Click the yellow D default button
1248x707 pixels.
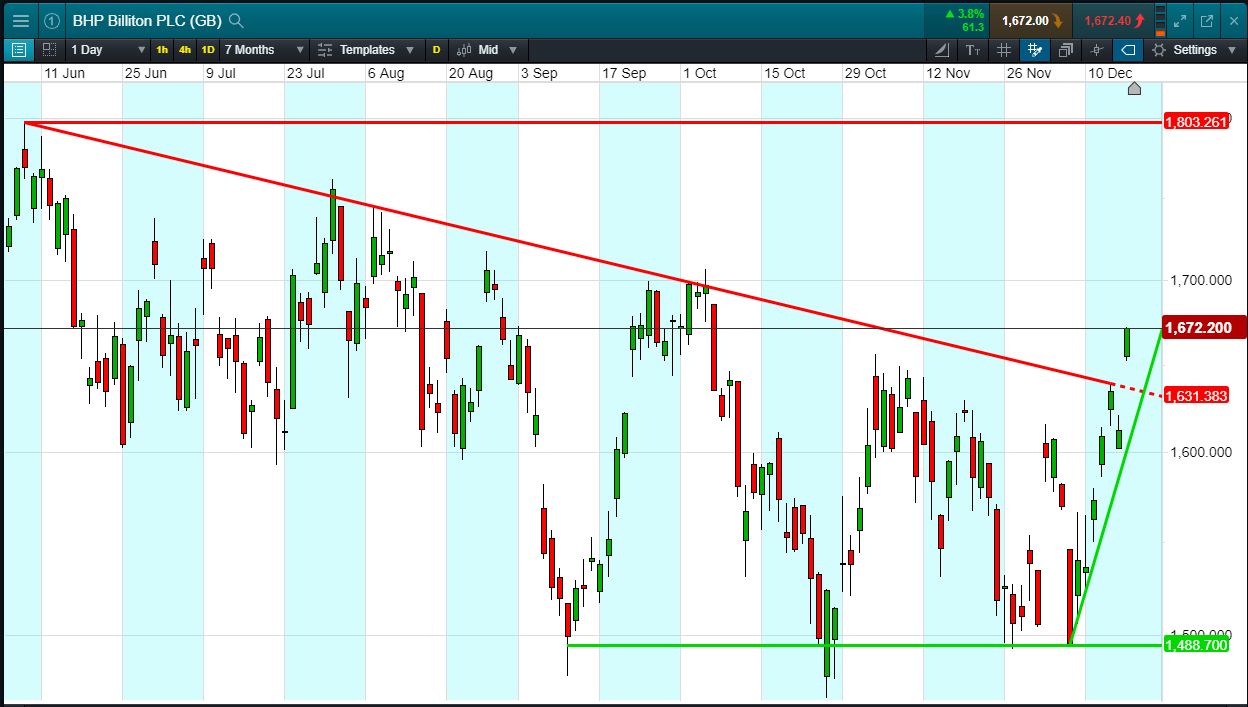pyautogui.click(x=436, y=49)
